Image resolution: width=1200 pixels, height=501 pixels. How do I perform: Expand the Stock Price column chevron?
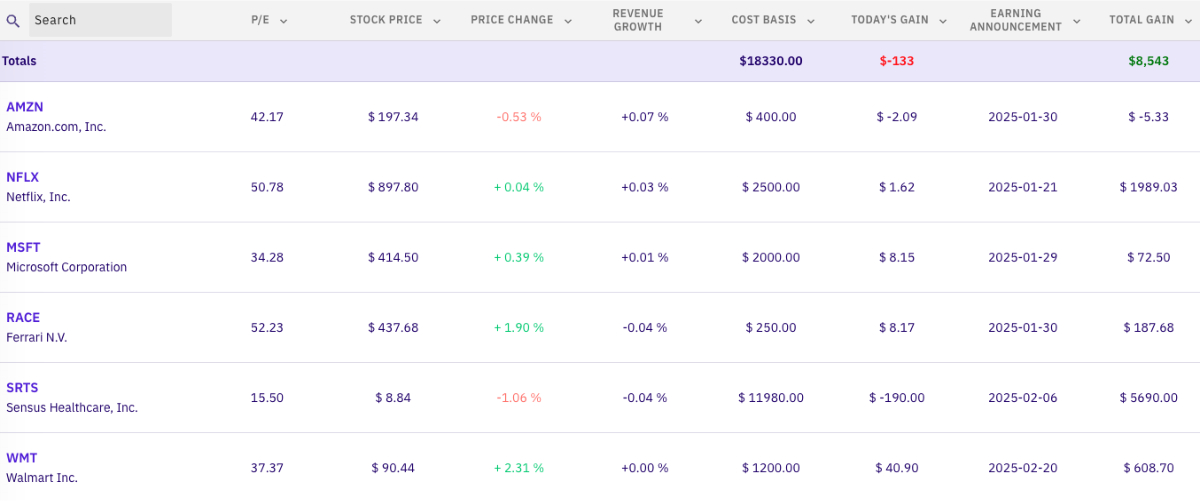(437, 20)
